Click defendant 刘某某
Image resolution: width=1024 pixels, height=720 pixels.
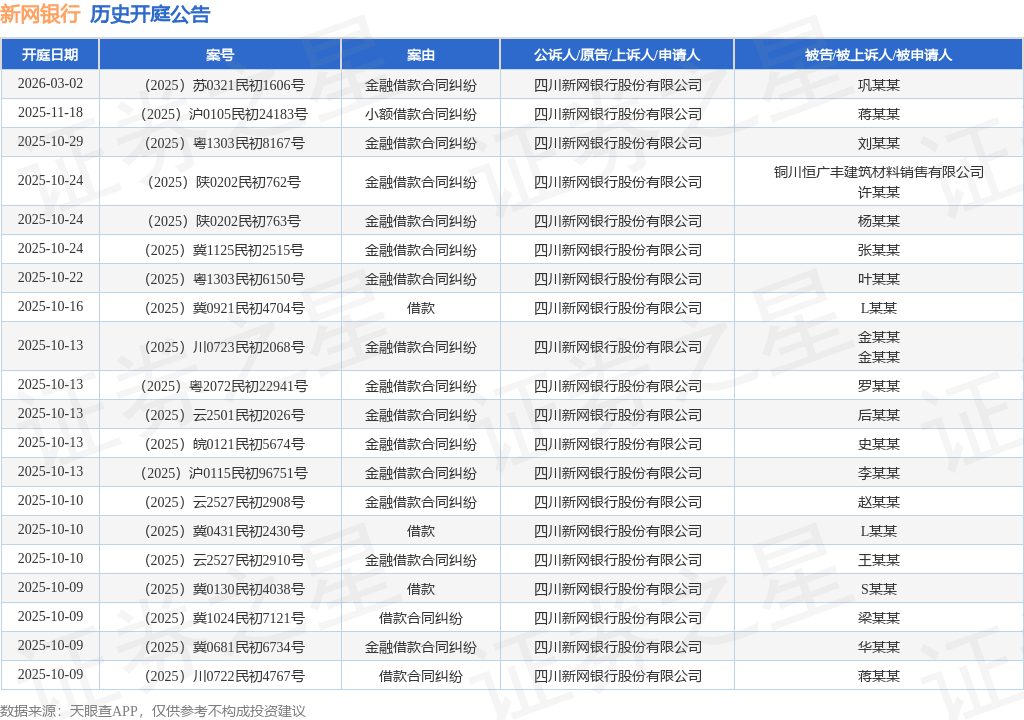pyautogui.click(x=878, y=143)
